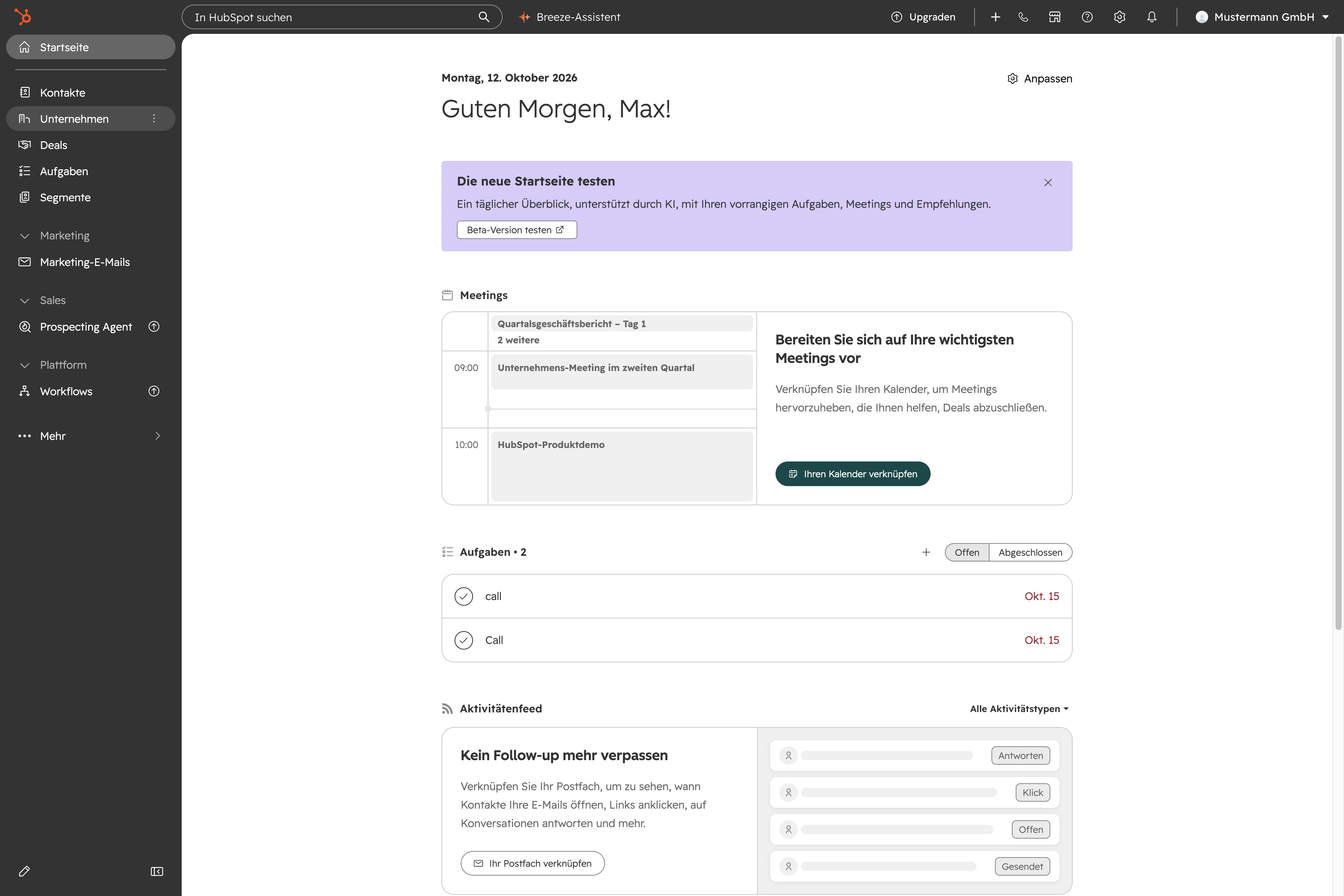This screenshot has width=1344, height=896.
Task: Click the "2 weitere" meetings text
Action: click(518, 340)
